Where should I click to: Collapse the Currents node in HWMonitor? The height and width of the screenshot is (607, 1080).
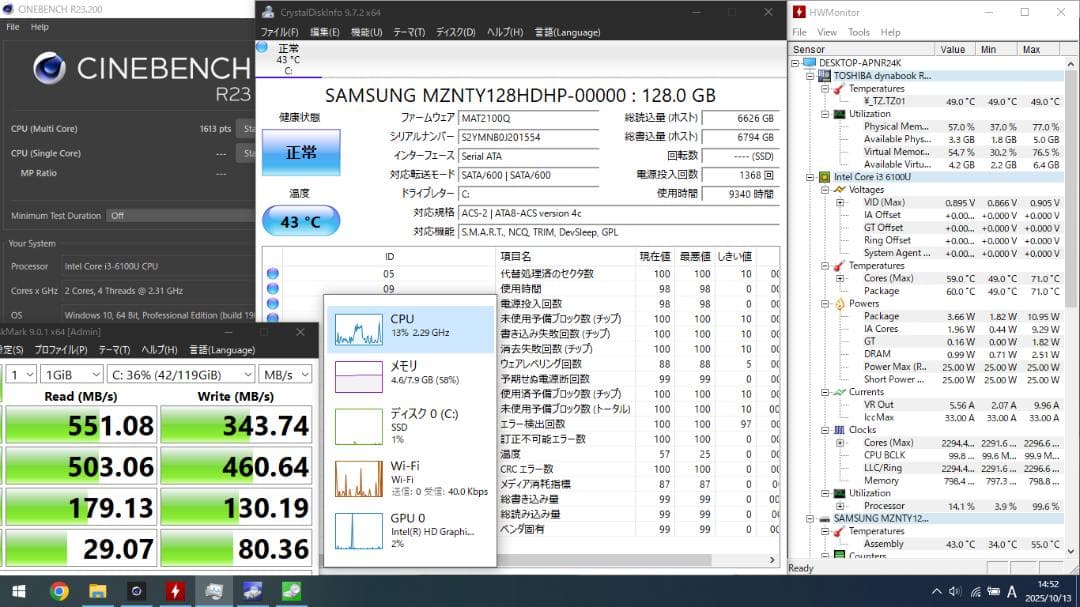(x=825, y=392)
